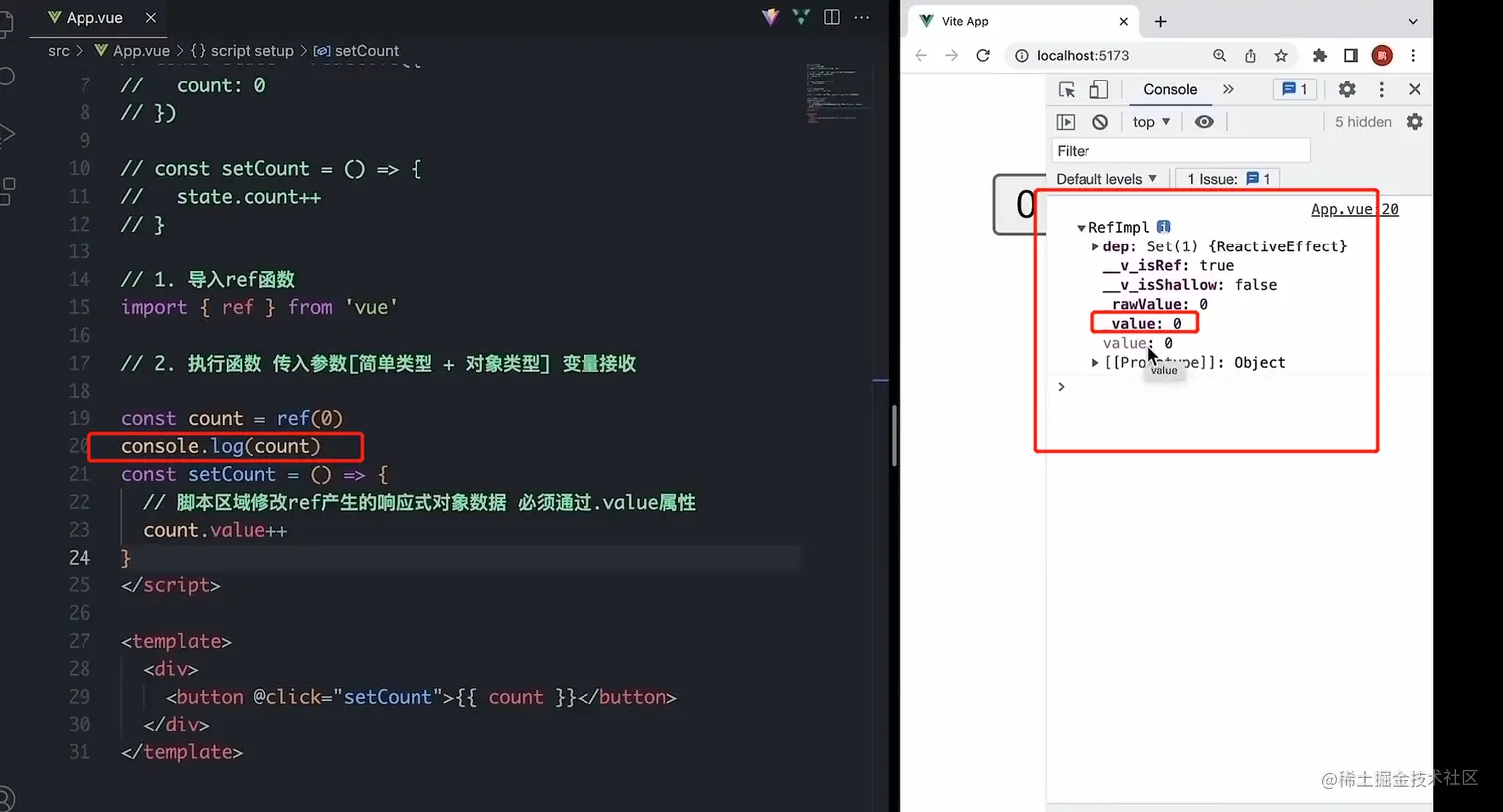Open the top context dropdown
Screen dimensions: 1503x812
[x=1151, y=122]
